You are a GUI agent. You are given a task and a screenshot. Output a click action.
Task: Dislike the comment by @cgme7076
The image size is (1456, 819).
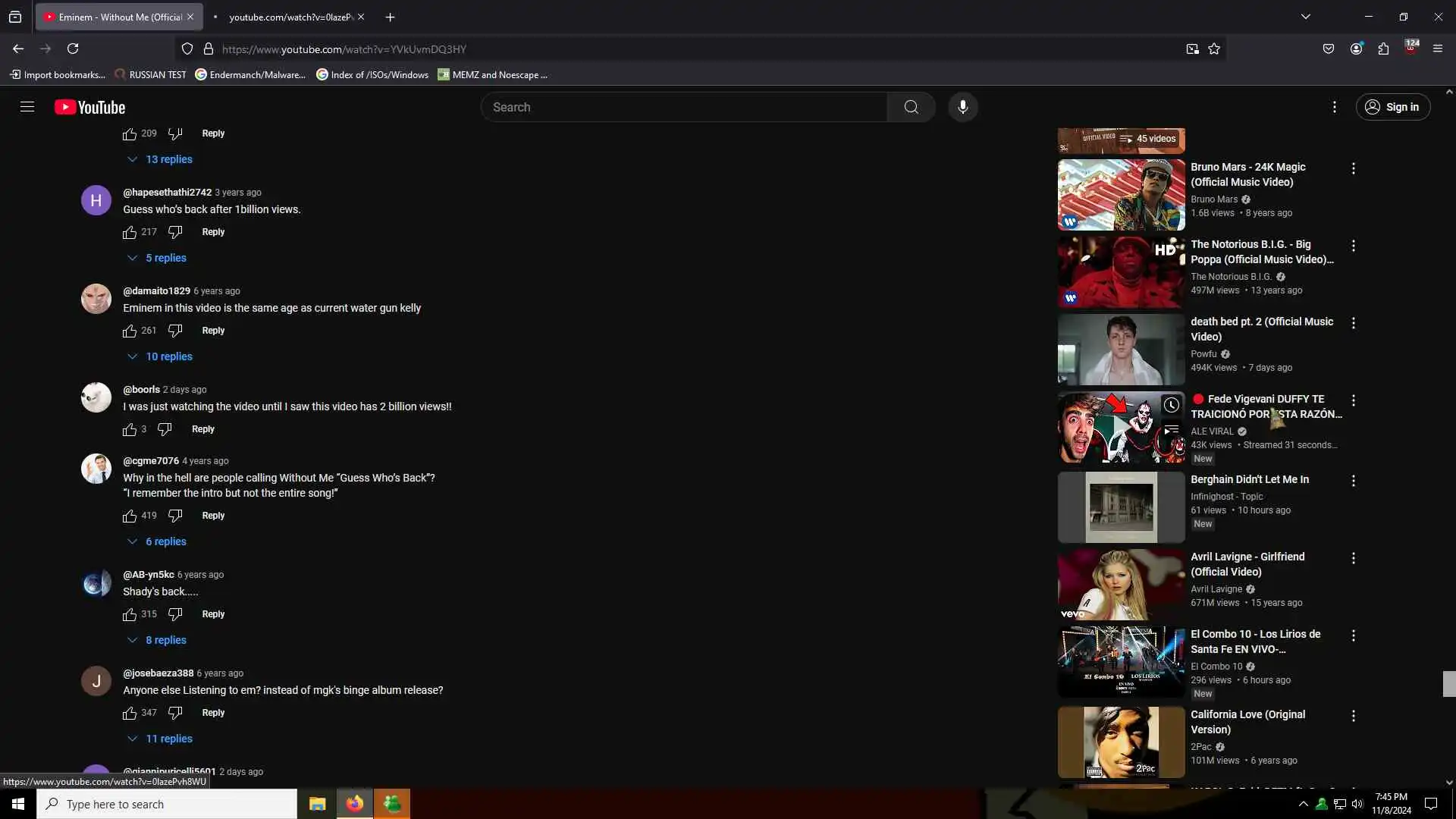[175, 516]
